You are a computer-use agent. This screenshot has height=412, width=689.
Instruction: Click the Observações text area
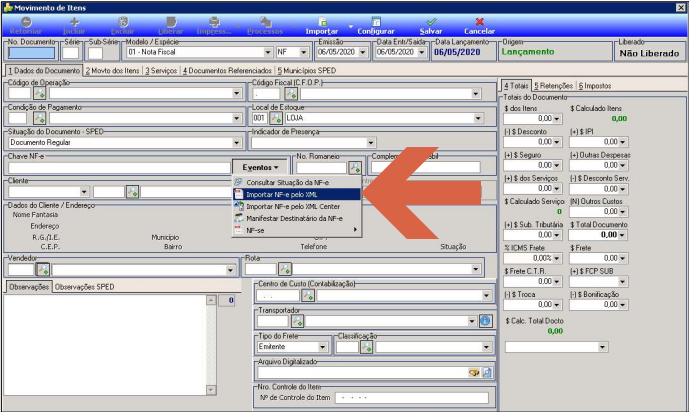pos(105,345)
